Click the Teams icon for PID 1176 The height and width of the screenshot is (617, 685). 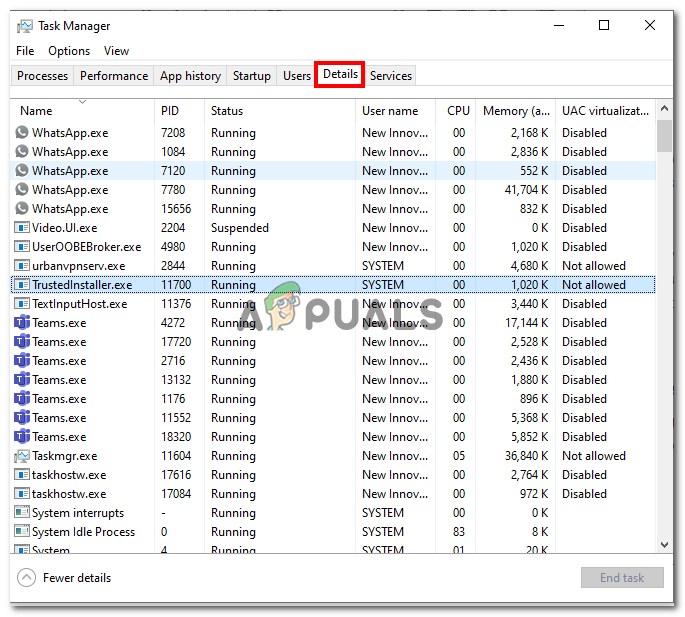[x=22, y=399]
